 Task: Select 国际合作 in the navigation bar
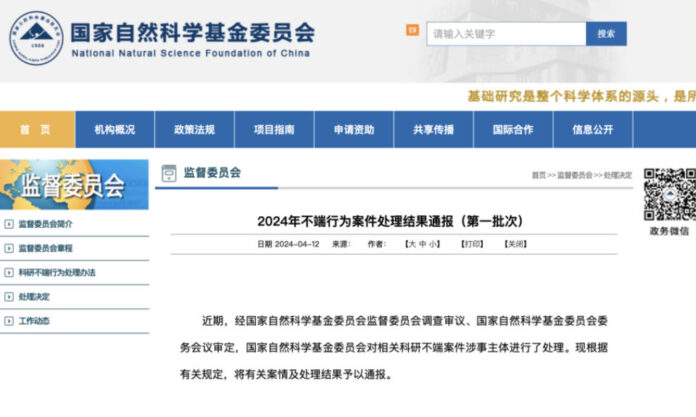(x=512, y=129)
